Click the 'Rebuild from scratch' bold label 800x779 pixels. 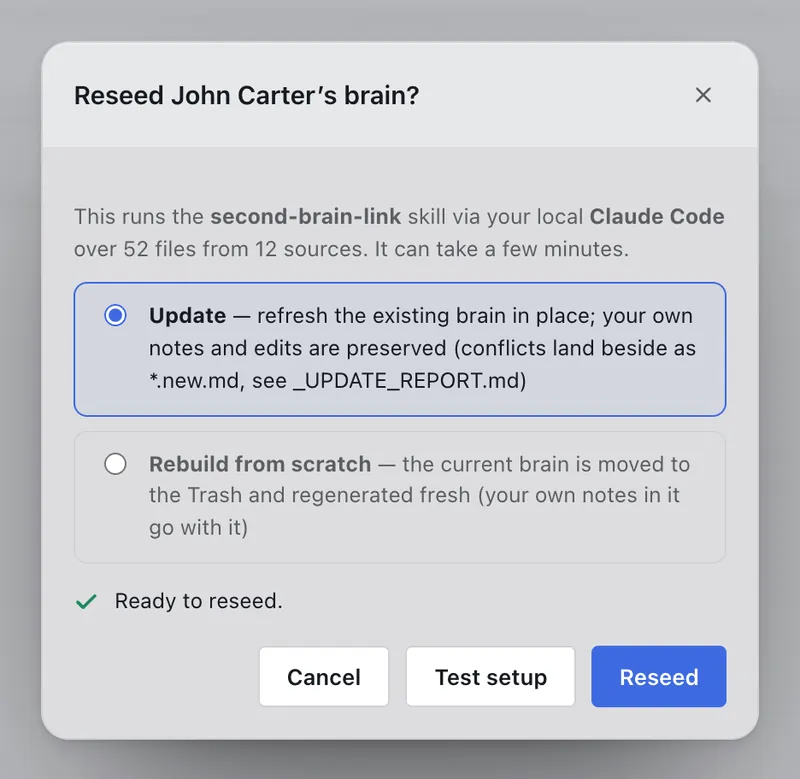click(260, 464)
